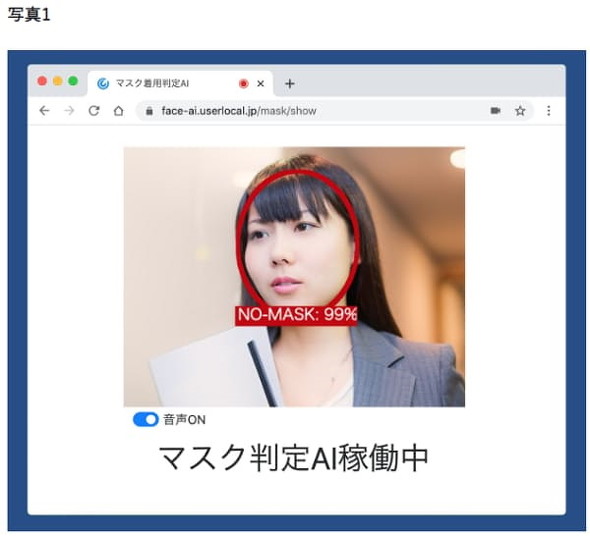This screenshot has width=590, height=537.
Task: Click the yellow minimize window button
Action: 58,81
